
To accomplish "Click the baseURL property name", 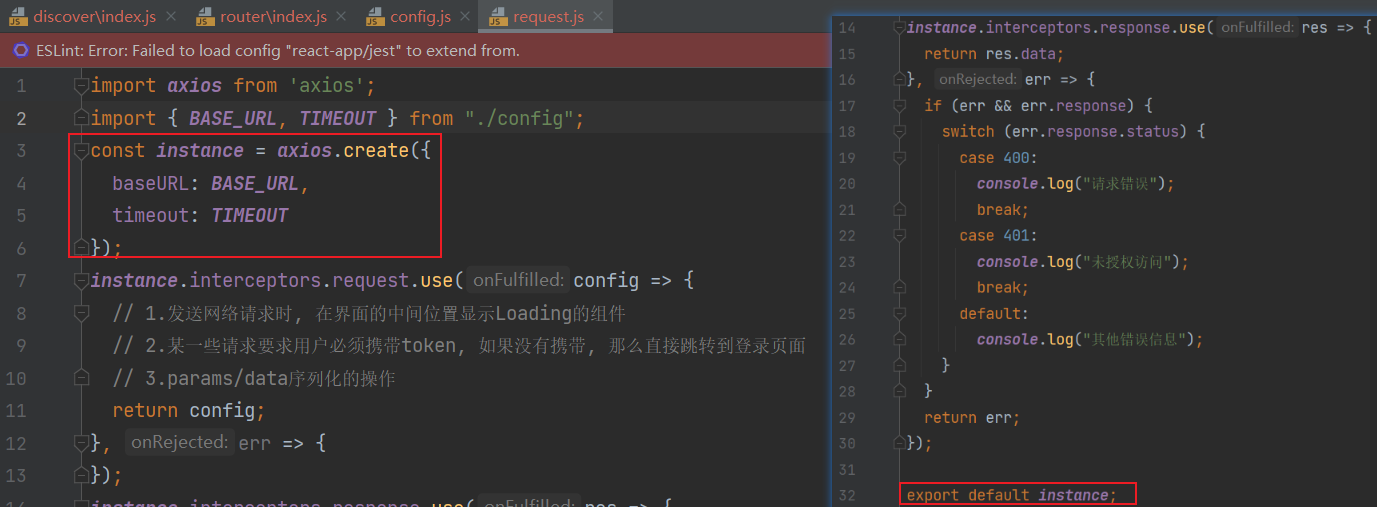I will pos(152,184).
